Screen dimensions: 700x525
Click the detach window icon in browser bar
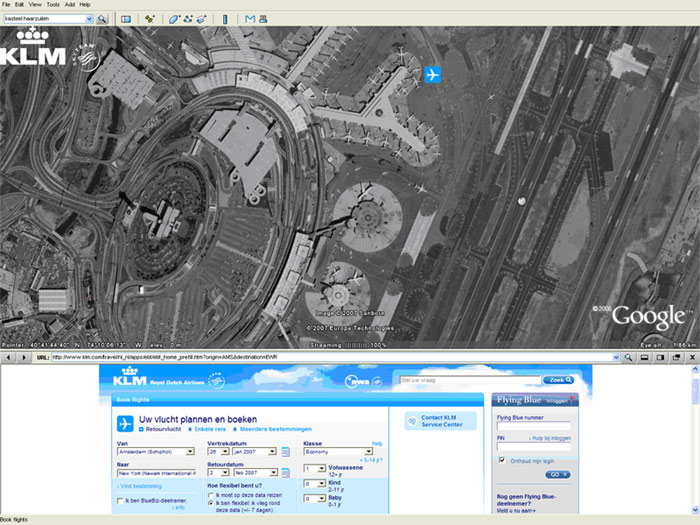(x=677, y=357)
